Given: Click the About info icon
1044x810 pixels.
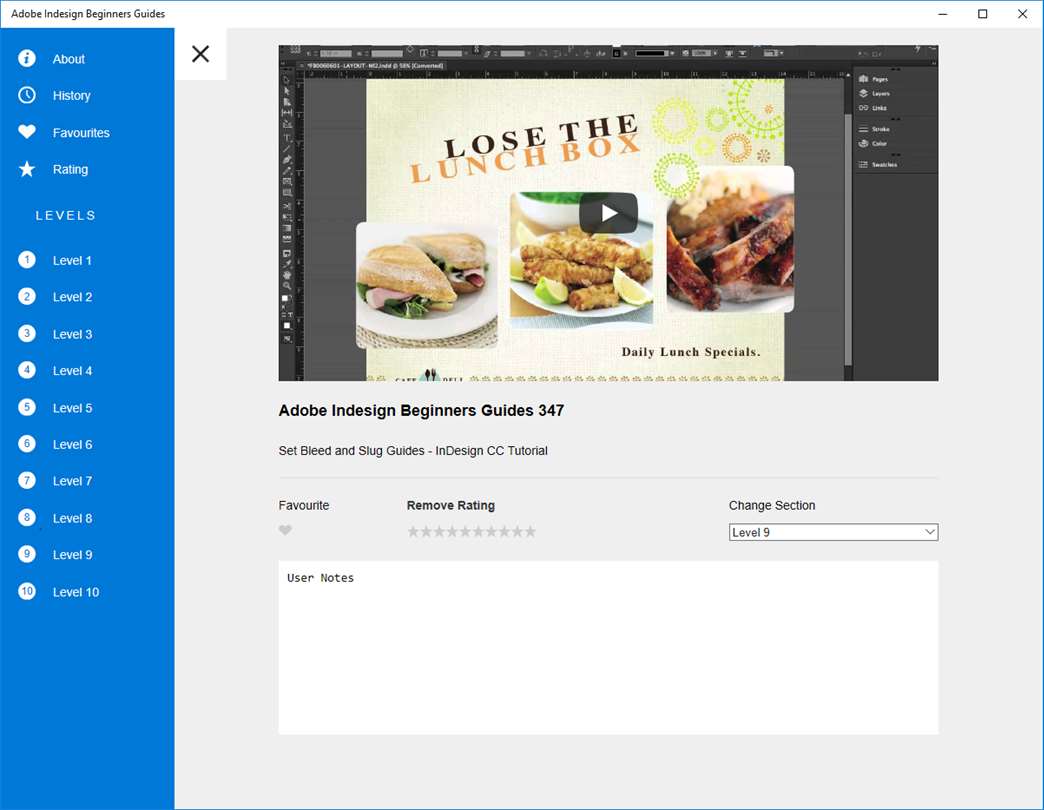Looking at the screenshot, I should pyautogui.click(x=27, y=59).
